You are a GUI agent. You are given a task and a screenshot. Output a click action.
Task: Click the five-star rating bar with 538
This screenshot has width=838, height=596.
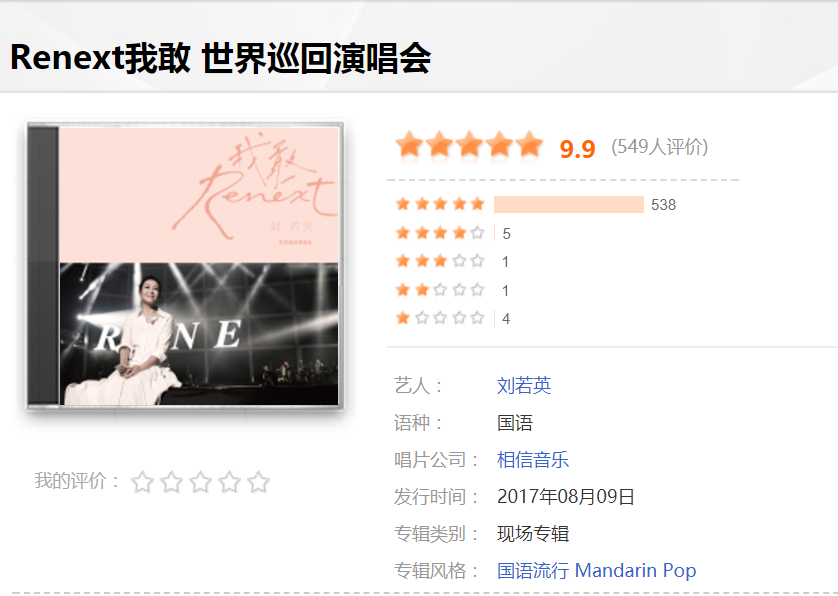click(x=569, y=204)
